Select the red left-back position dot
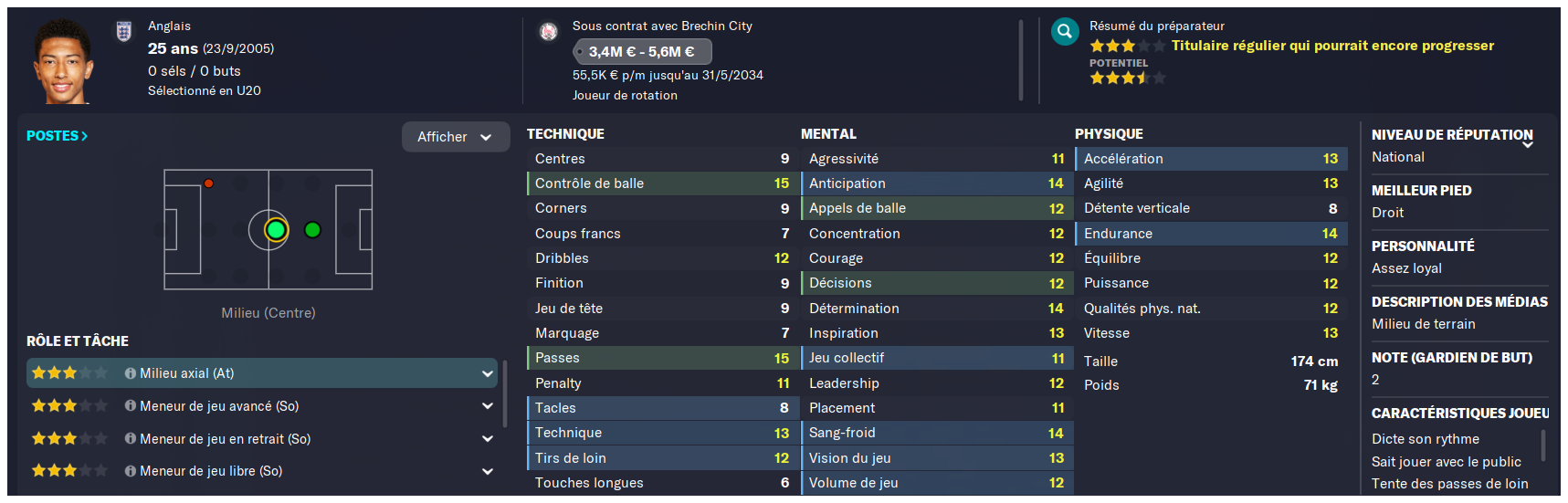Viewport: 1568px width, 503px height. click(208, 183)
